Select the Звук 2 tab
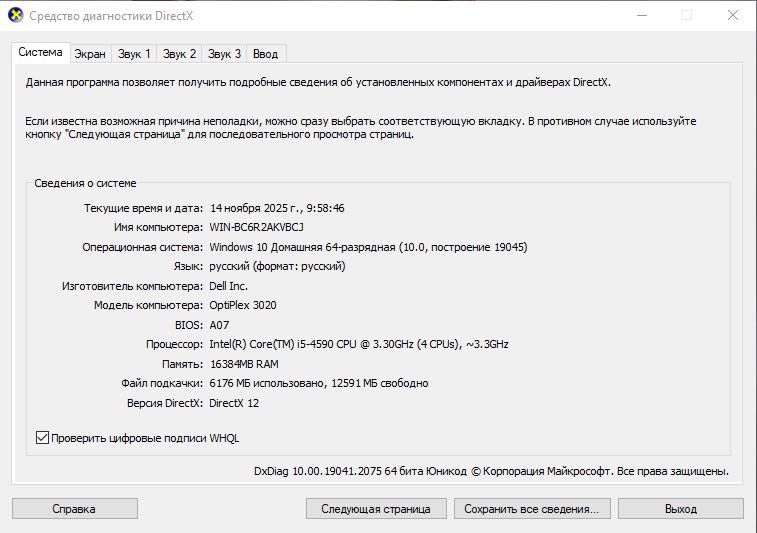The width and height of the screenshot is (757, 533). tap(179, 54)
